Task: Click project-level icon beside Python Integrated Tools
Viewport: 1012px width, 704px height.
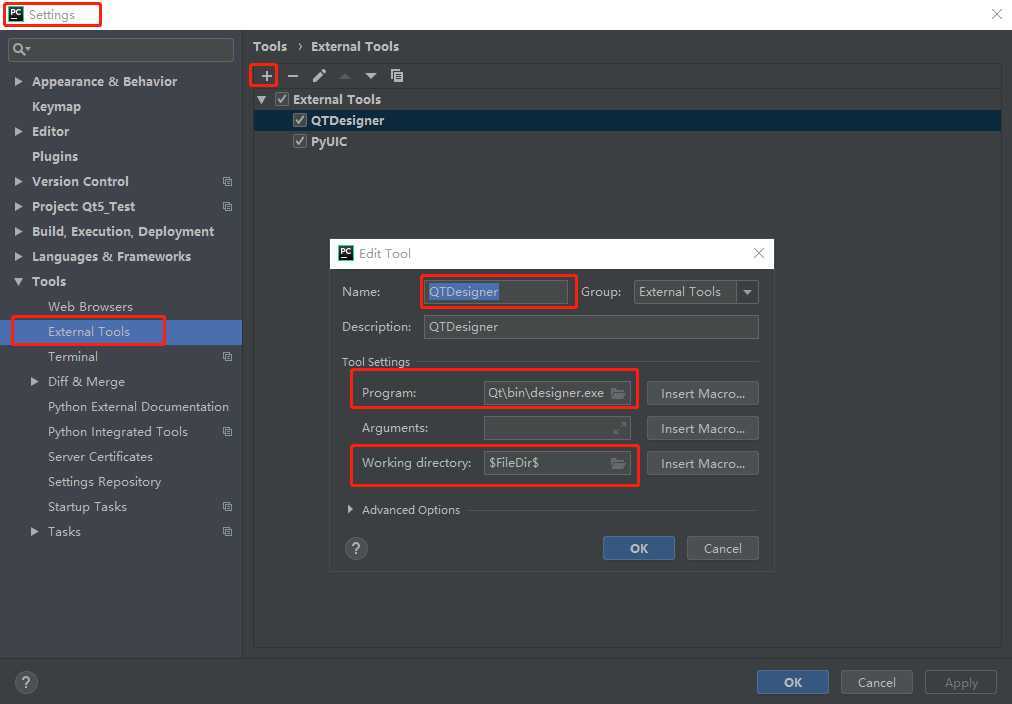Action: pos(227,431)
